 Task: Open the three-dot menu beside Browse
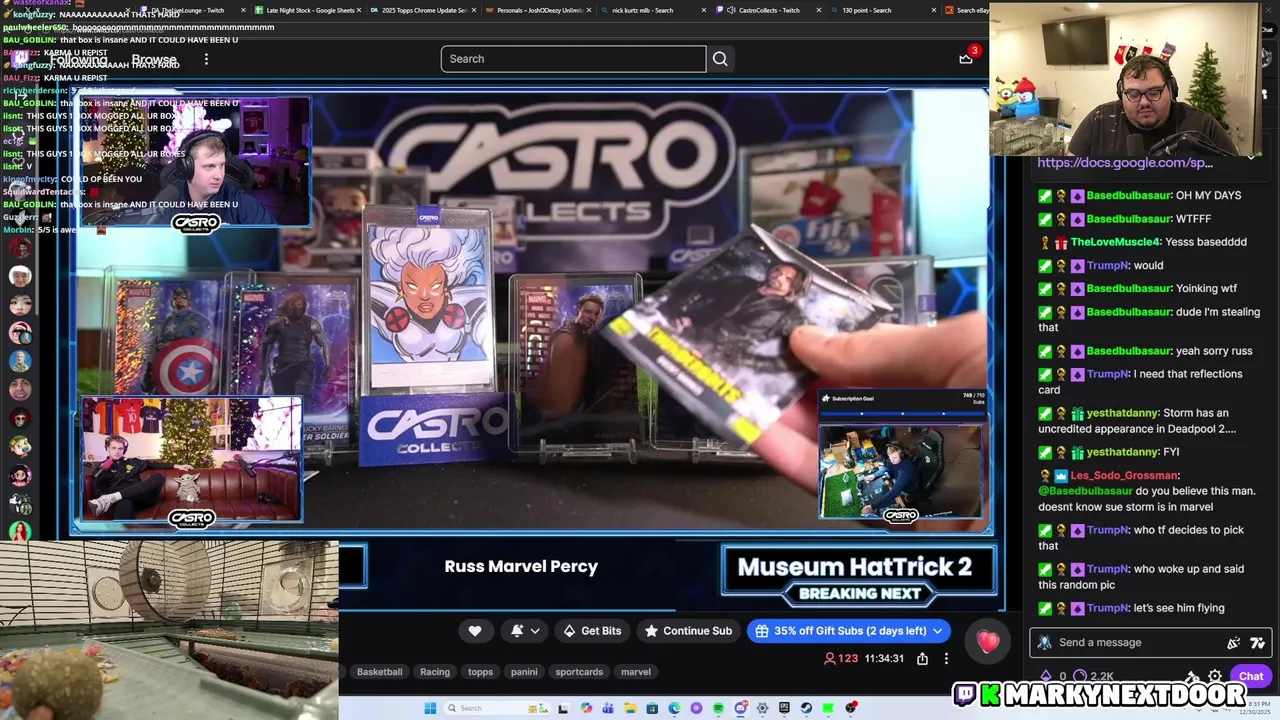click(206, 59)
